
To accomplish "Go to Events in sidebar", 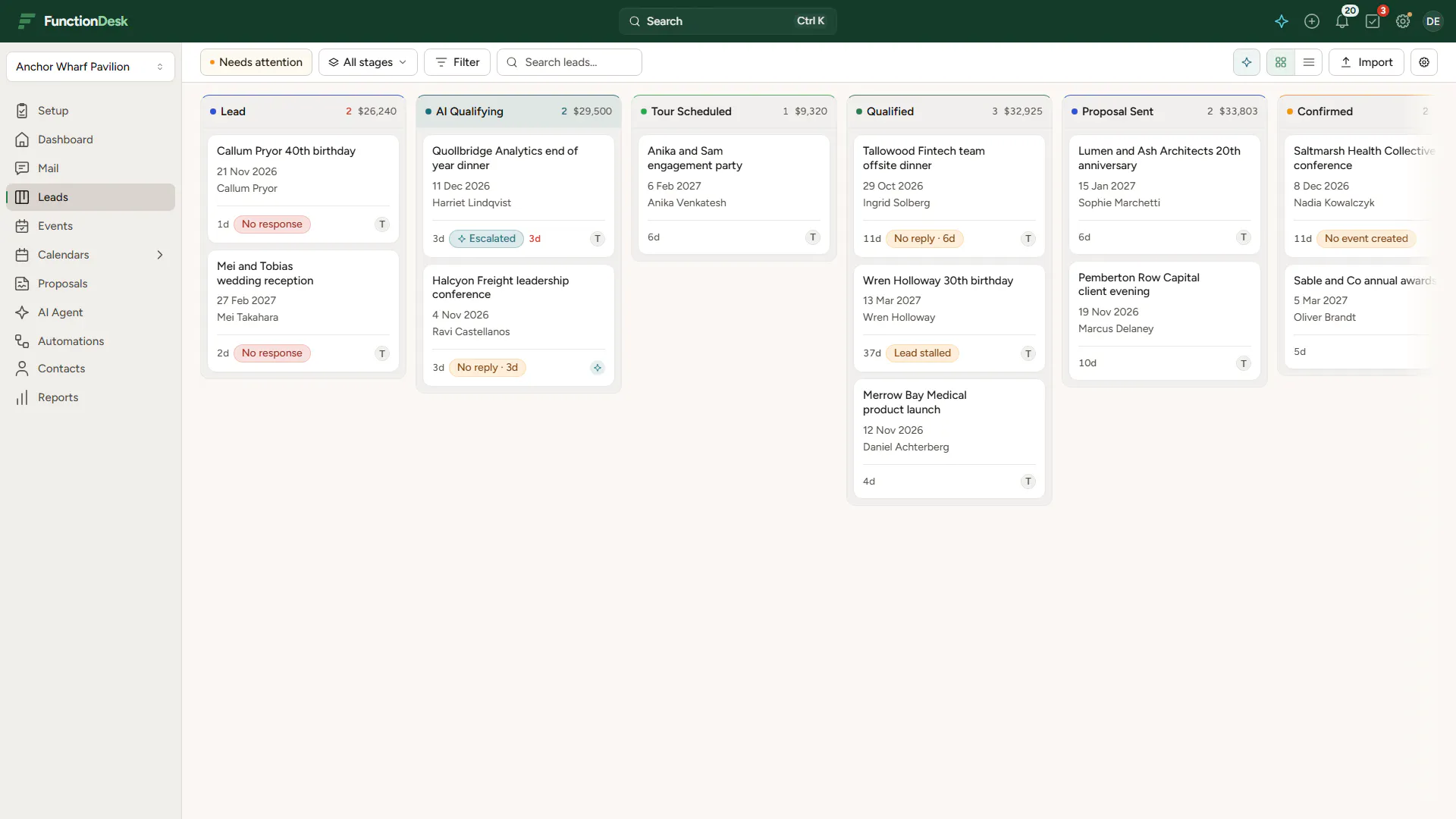I will [x=90, y=226].
